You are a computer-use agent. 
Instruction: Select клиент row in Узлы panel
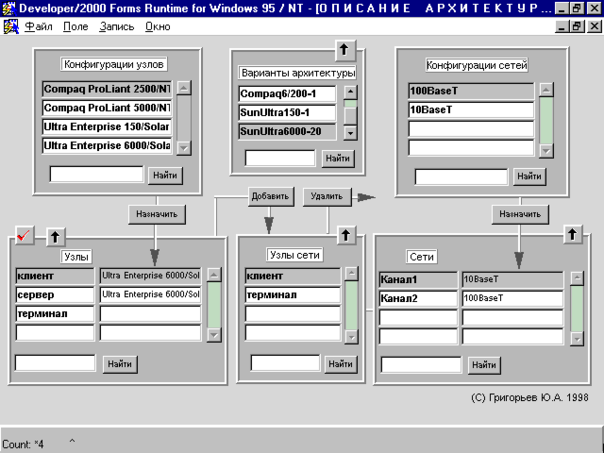coord(55,276)
